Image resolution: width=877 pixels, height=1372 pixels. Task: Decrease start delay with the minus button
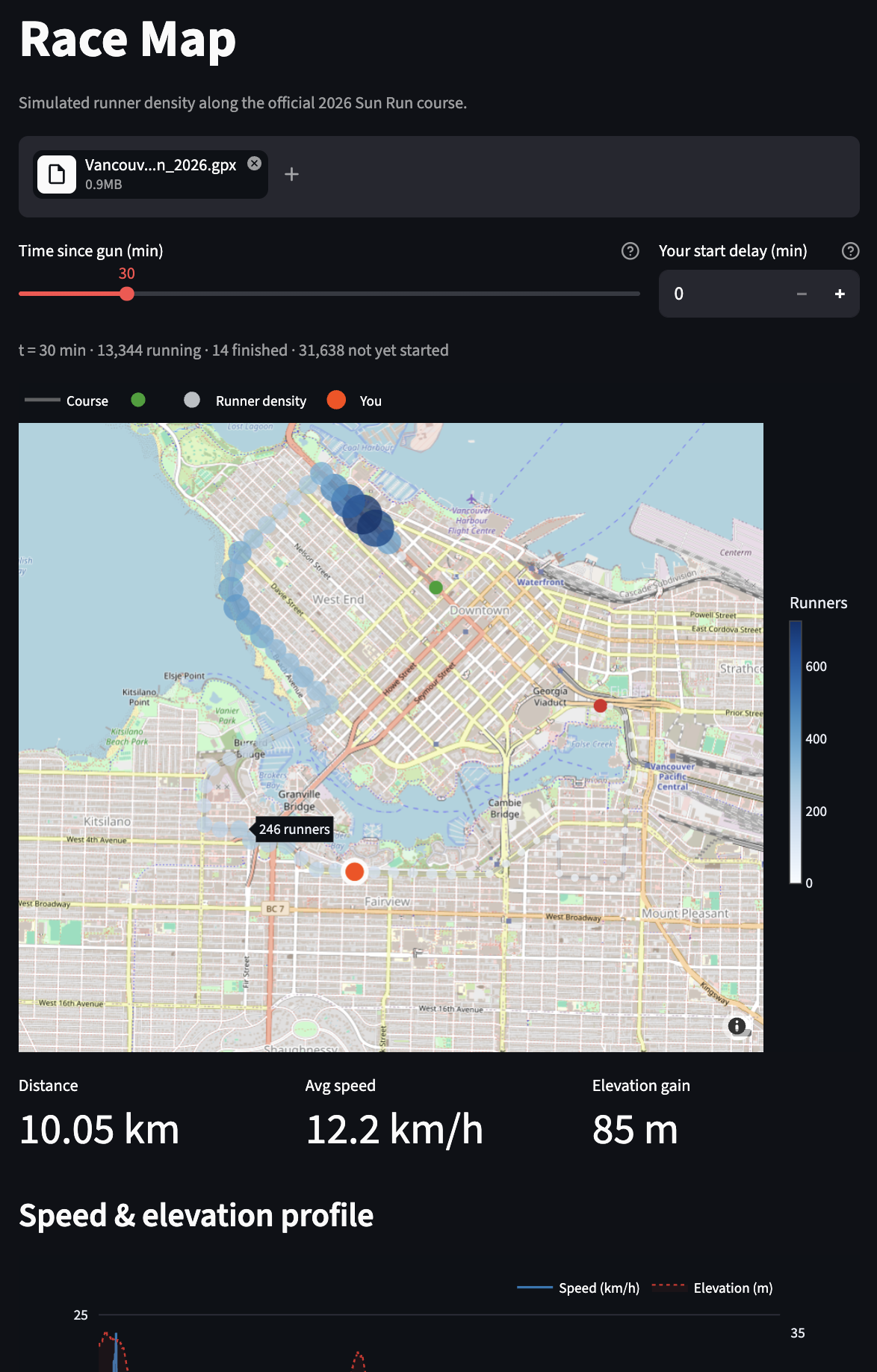tap(802, 294)
